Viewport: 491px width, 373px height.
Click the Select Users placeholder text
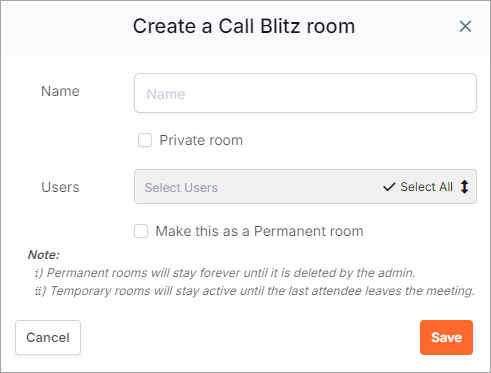click(x=181, y=188)
